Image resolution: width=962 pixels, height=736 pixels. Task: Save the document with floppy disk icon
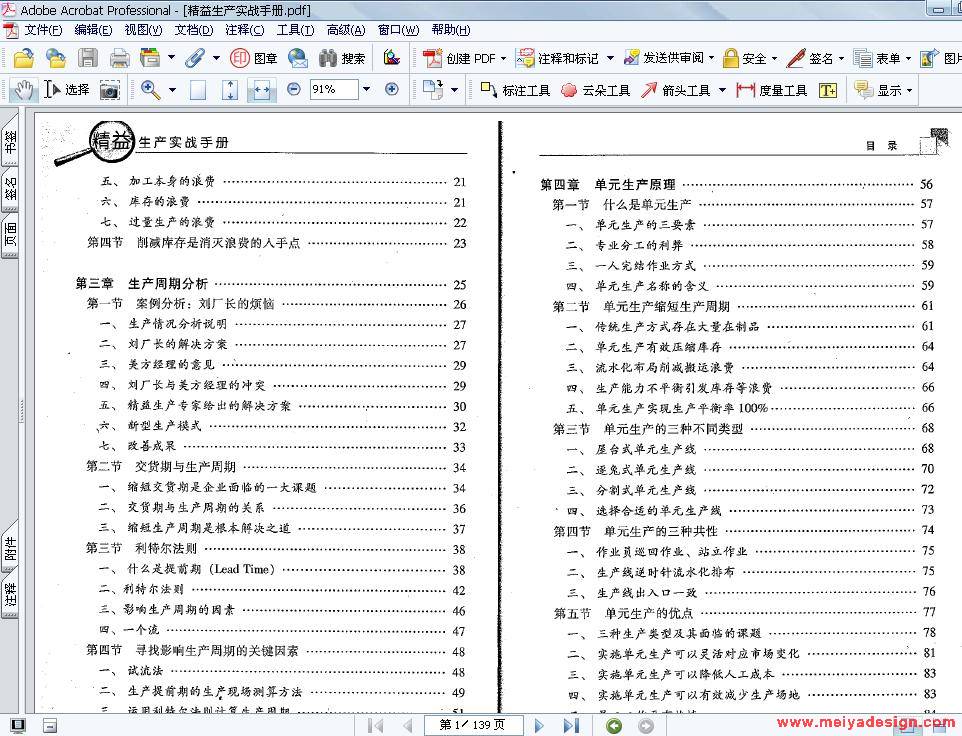[x=88, y=58]
